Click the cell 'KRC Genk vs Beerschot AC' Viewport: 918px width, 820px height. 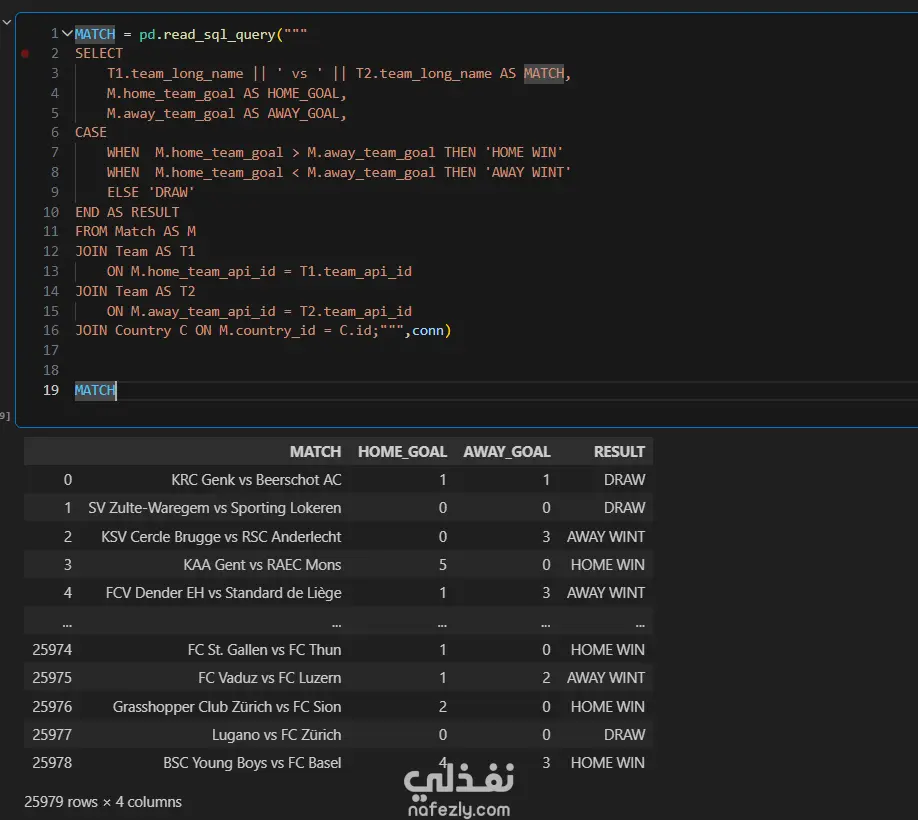click(256, 480)
